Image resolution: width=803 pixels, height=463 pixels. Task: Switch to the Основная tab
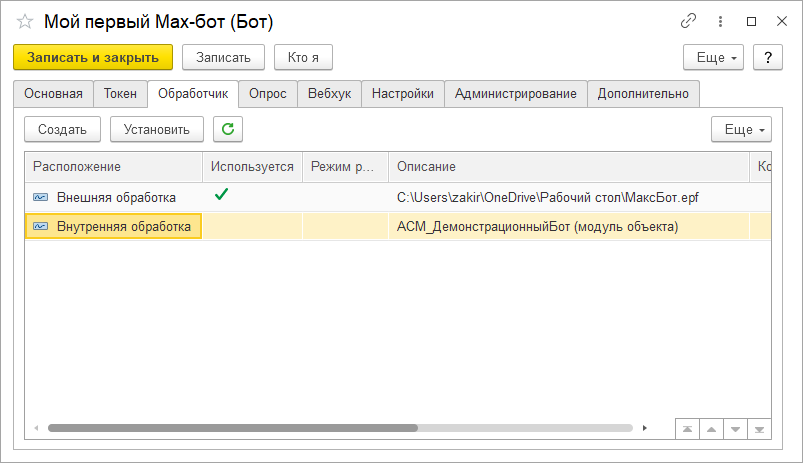pos(53,94)
